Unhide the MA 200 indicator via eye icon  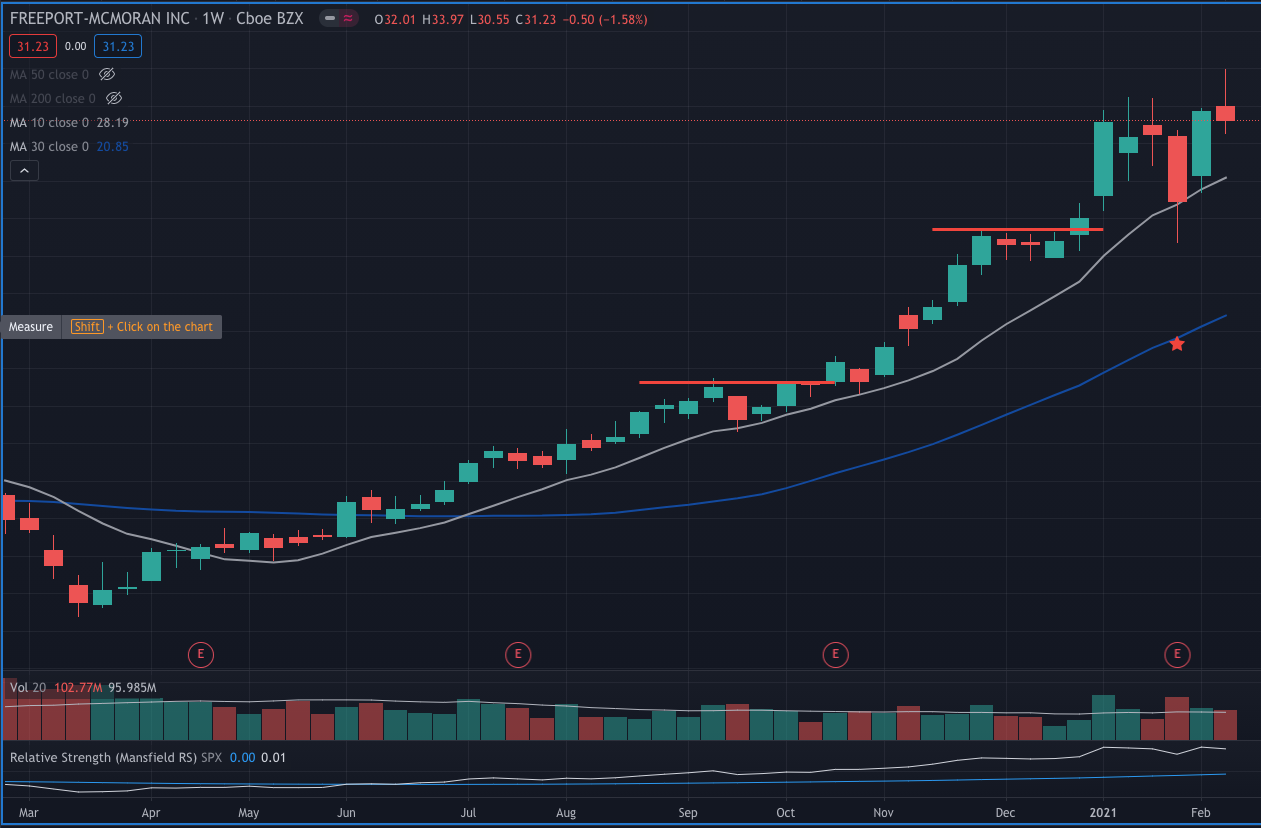114,98
